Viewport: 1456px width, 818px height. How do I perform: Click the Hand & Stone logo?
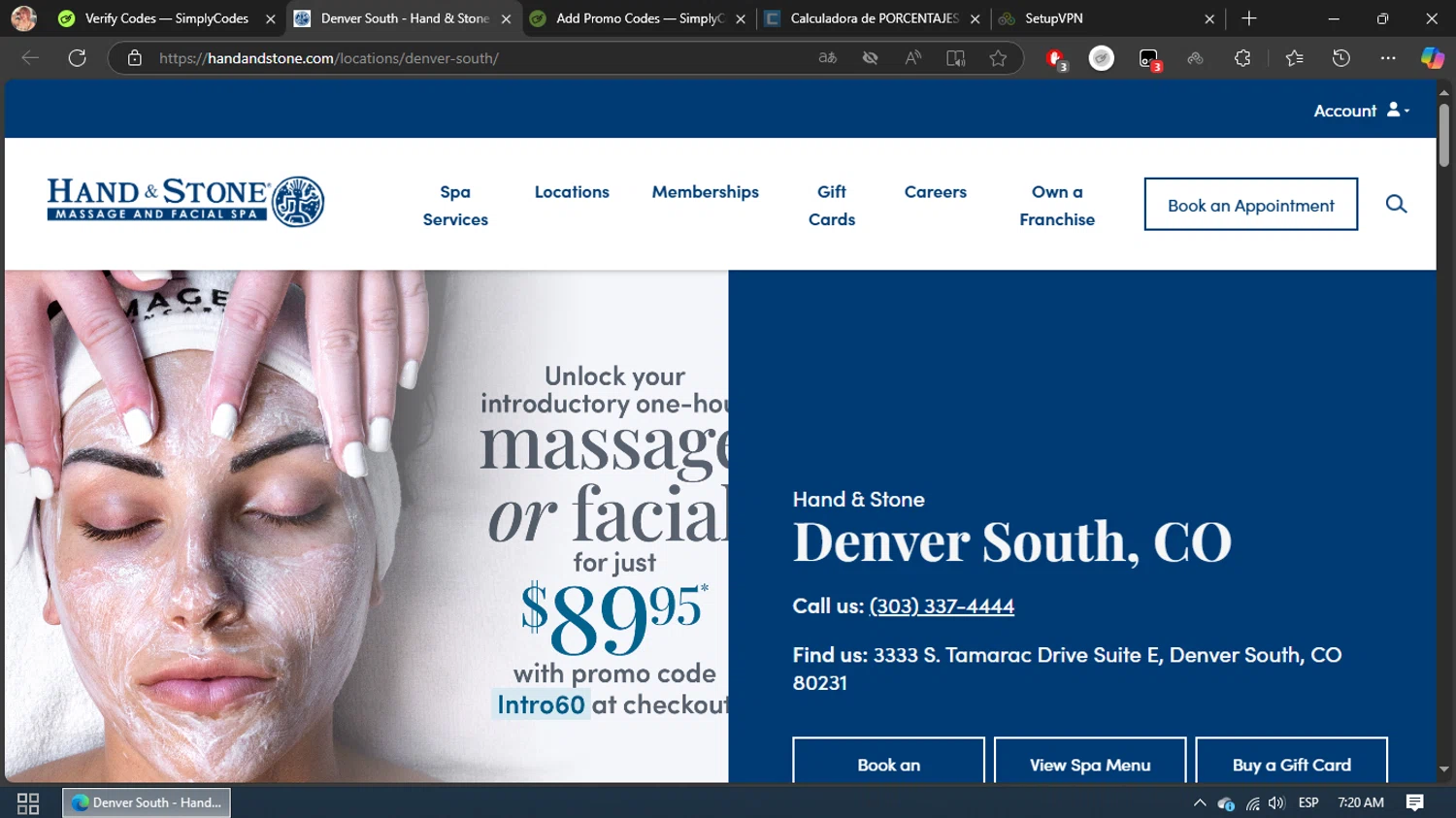[x=185, y=202]
